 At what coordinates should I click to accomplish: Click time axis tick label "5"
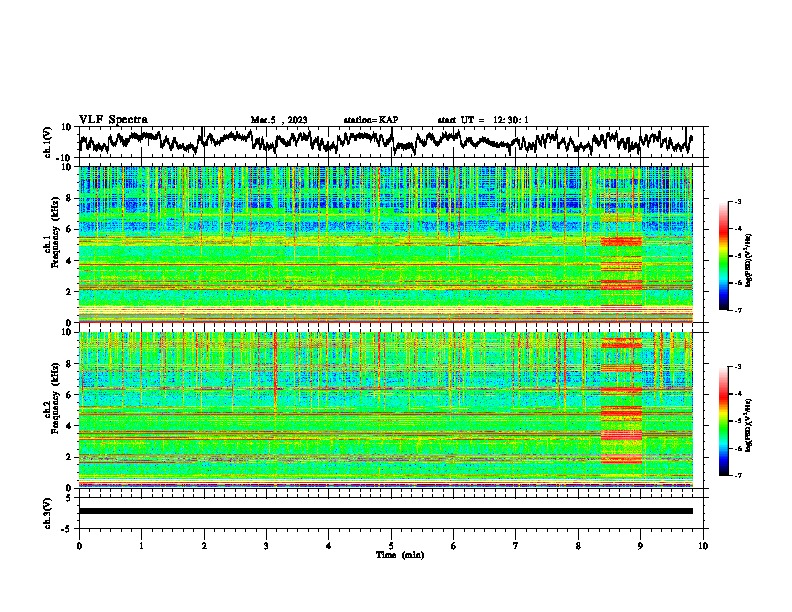(391, 546)
